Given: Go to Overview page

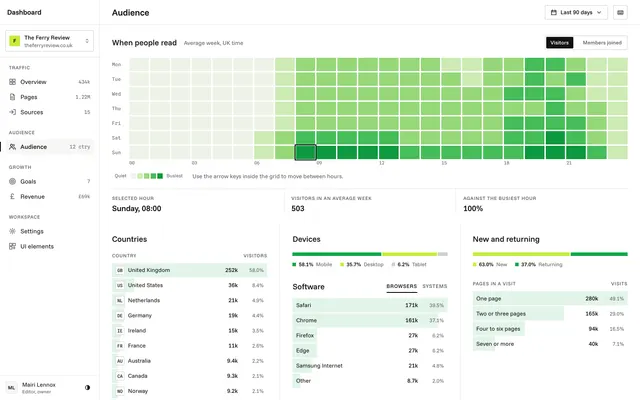Looking at the screenshot, I should (x=49, y=82).
